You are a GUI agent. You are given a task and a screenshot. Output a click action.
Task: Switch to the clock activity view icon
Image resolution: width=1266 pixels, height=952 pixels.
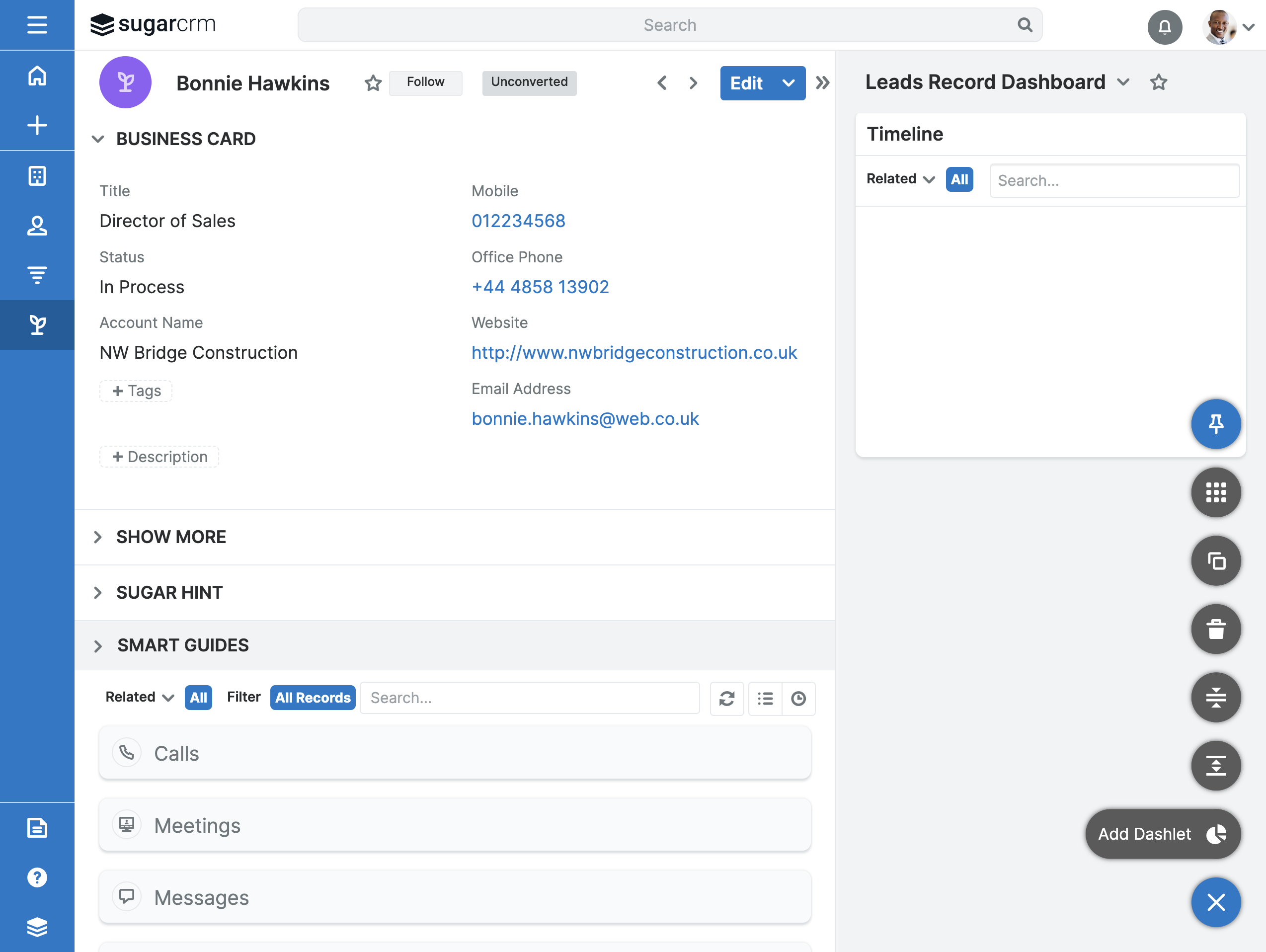tap(798, 699)
